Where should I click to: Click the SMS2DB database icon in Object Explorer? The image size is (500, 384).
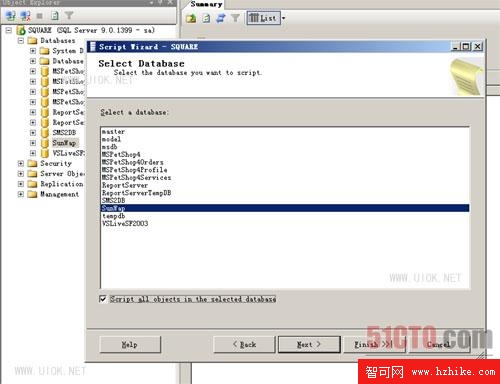(x=45, y=133)
